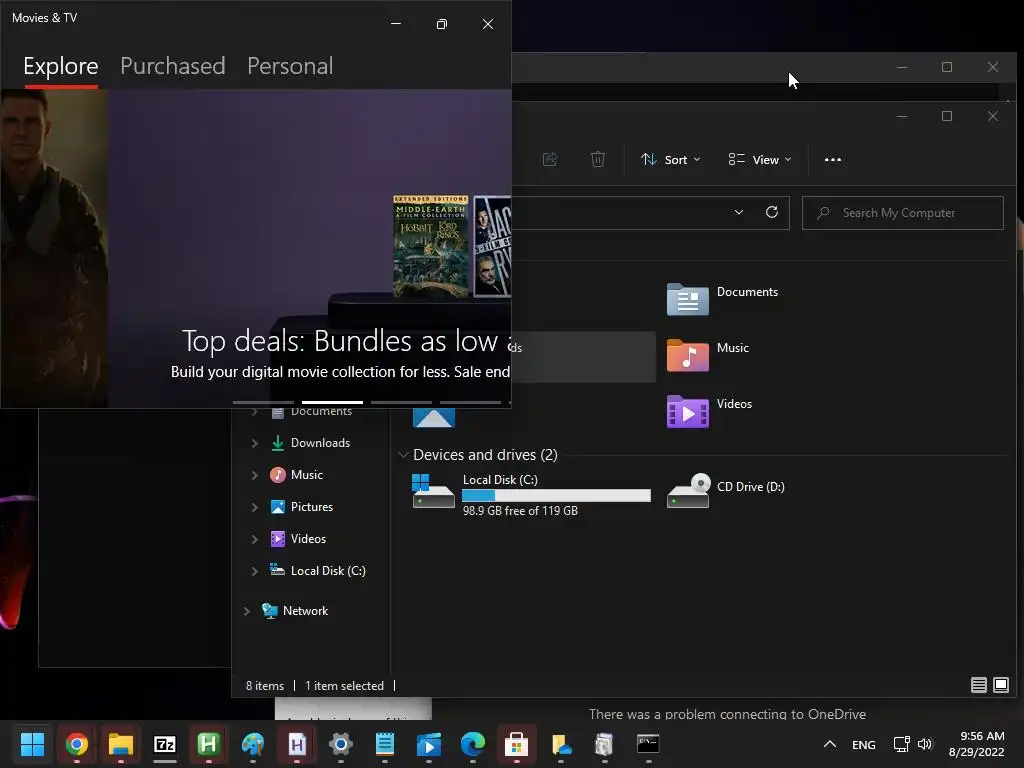Click the See more ellipsis button
Screen dimensions: 1024x768
coord(833,159)
